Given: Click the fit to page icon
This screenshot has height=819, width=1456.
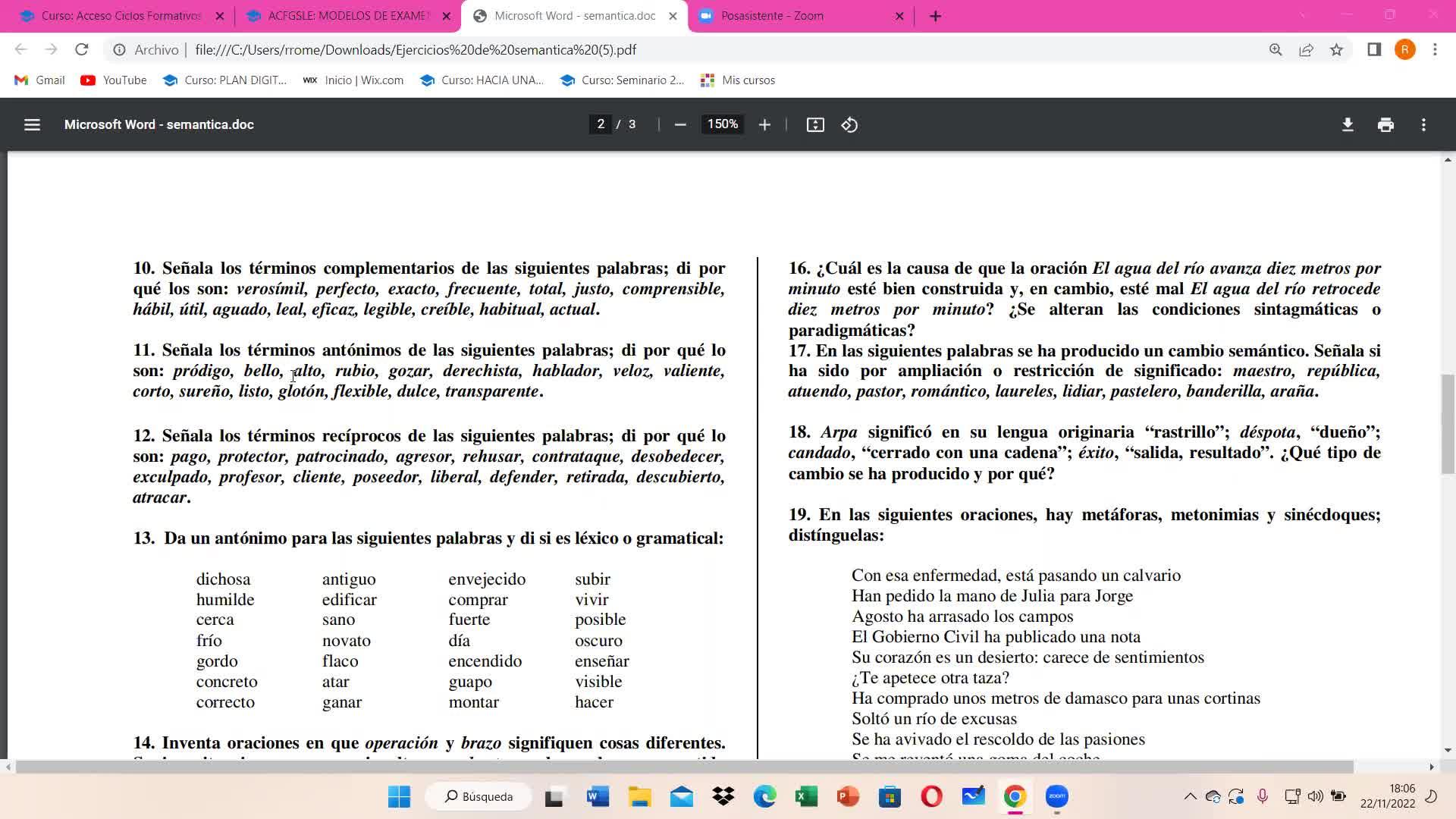Looking at the screenshot, I should pyautogui.click(x=815, y=124).
